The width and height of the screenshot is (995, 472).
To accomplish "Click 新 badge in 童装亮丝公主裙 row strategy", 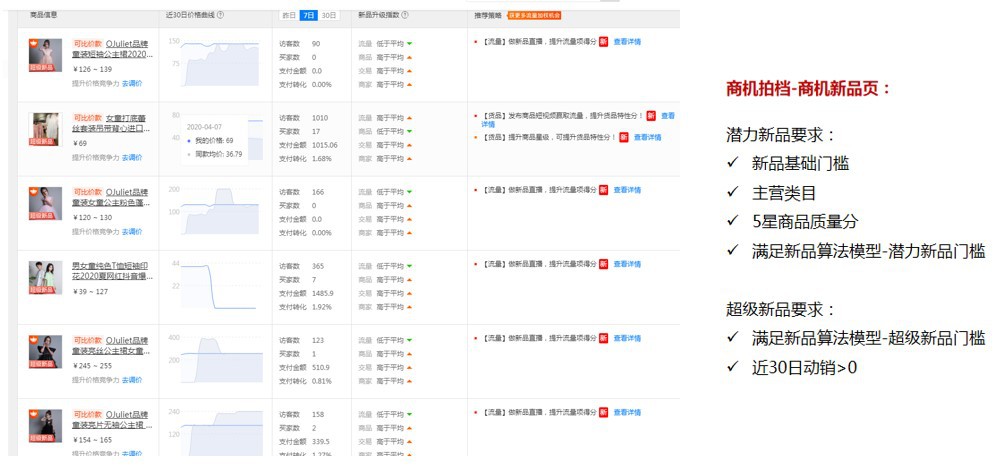I will point(603,338).
